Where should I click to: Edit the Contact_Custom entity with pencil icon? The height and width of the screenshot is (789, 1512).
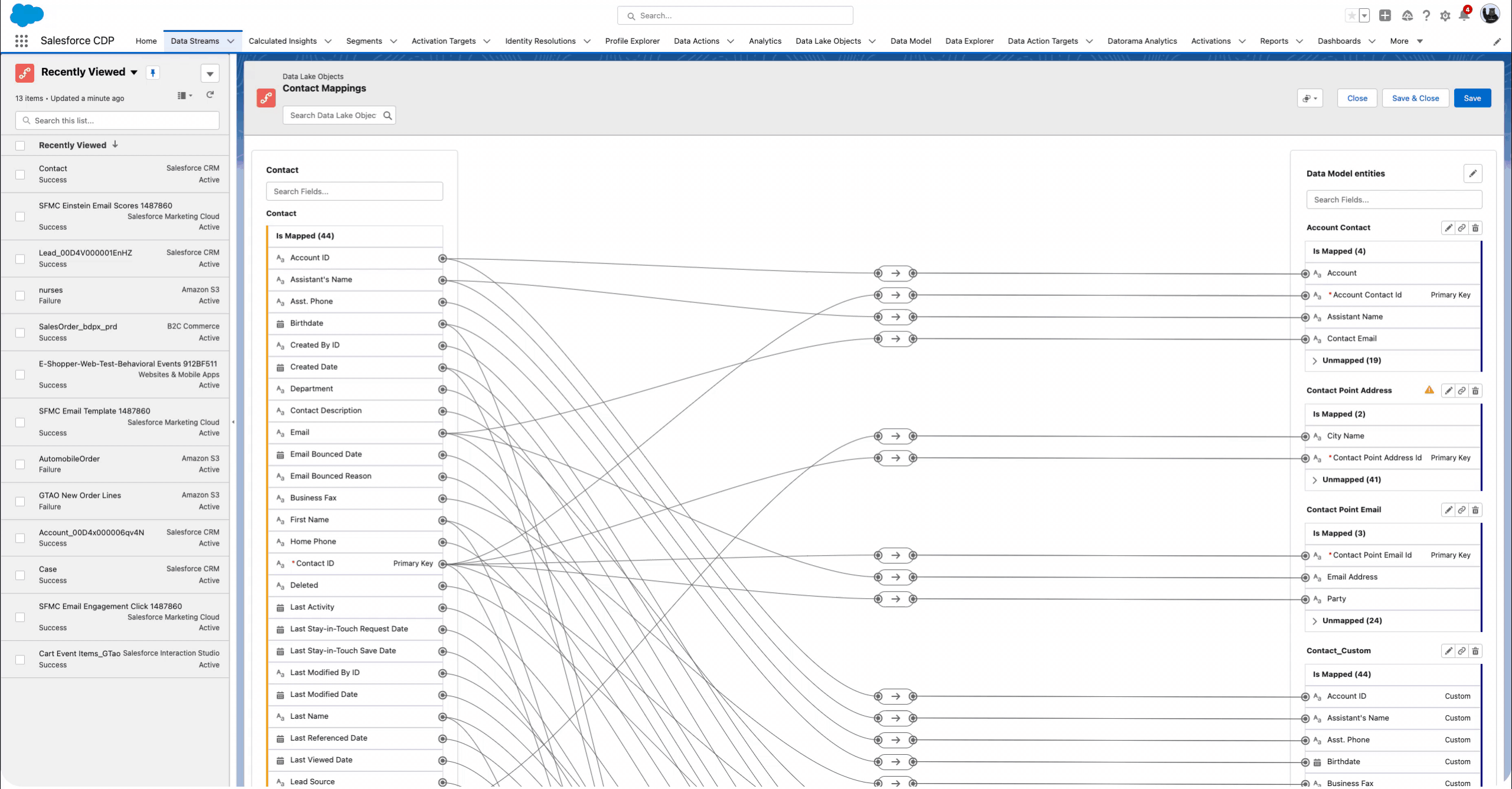click(1448, 651)
